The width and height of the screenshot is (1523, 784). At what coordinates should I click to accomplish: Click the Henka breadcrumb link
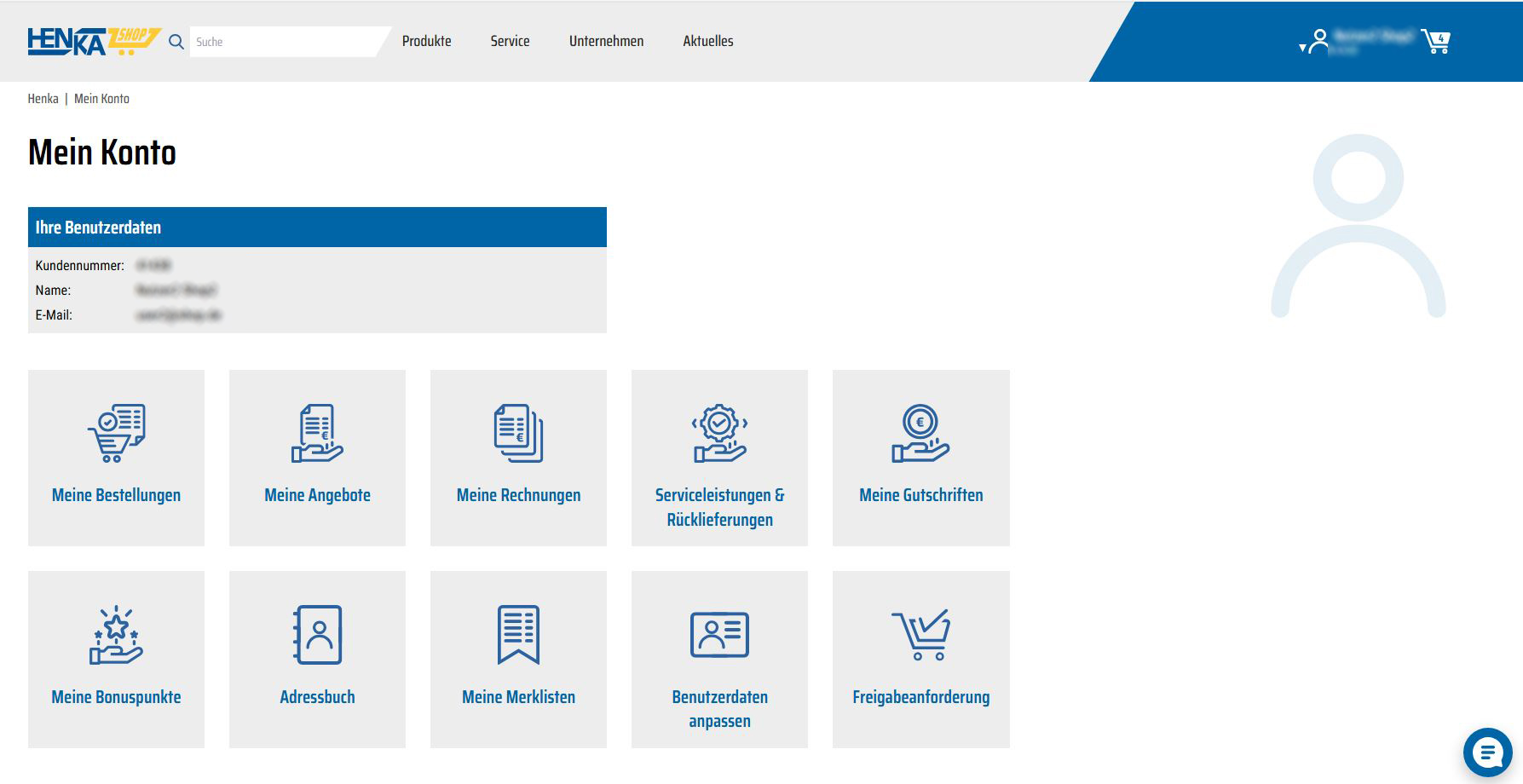click(43, 99)
